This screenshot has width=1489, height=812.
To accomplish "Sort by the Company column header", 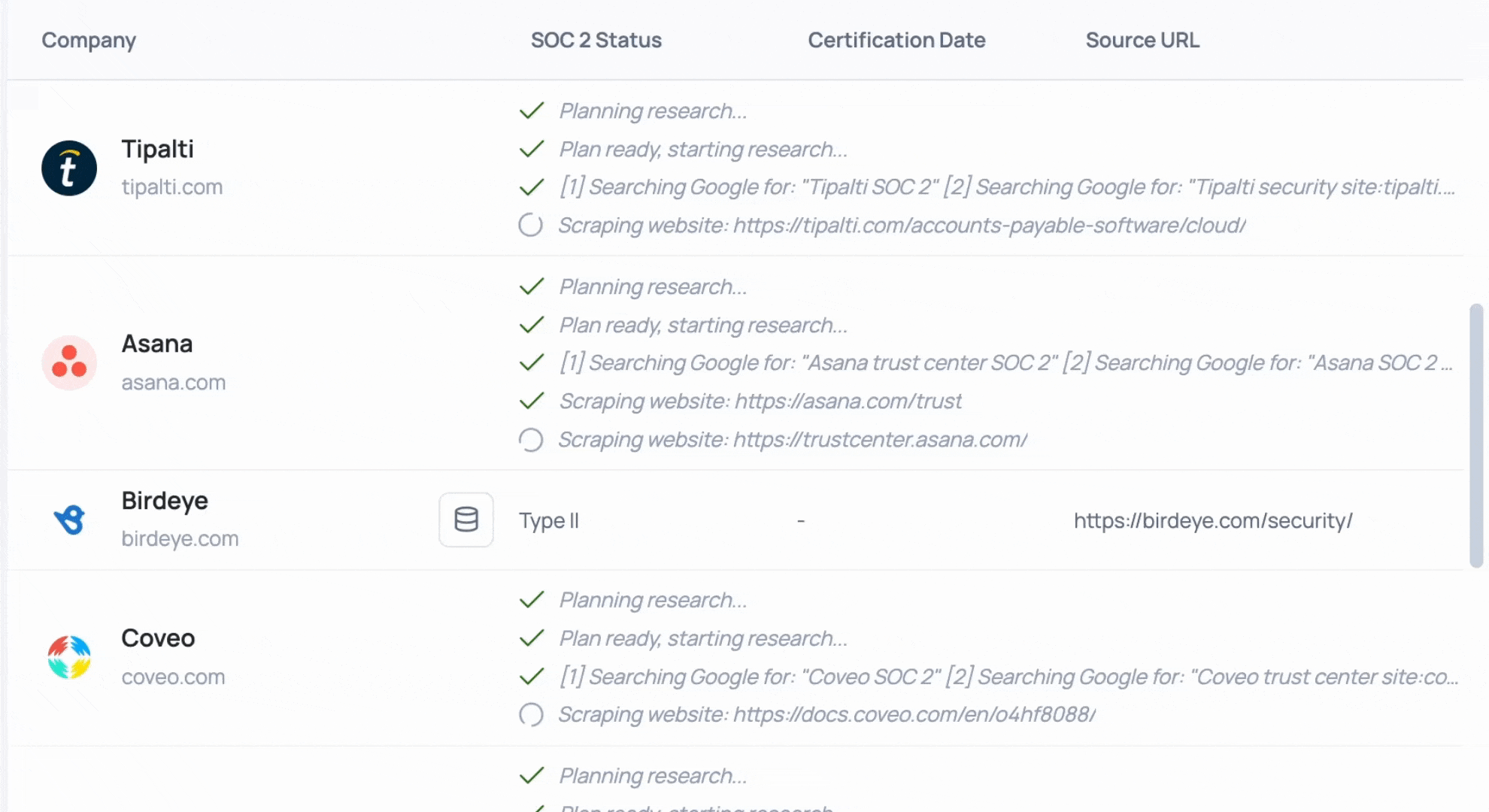I will 89,41.
